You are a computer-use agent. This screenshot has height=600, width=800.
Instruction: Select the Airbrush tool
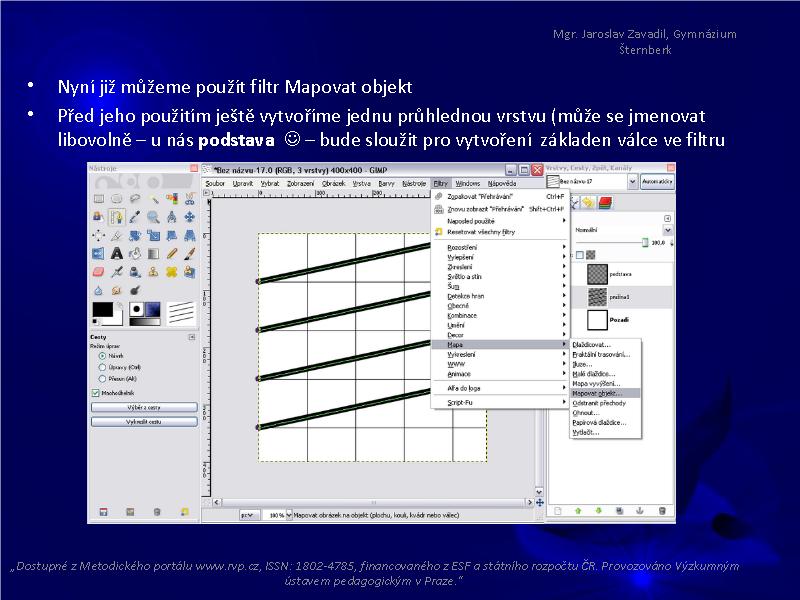click(x=117, y=272)
